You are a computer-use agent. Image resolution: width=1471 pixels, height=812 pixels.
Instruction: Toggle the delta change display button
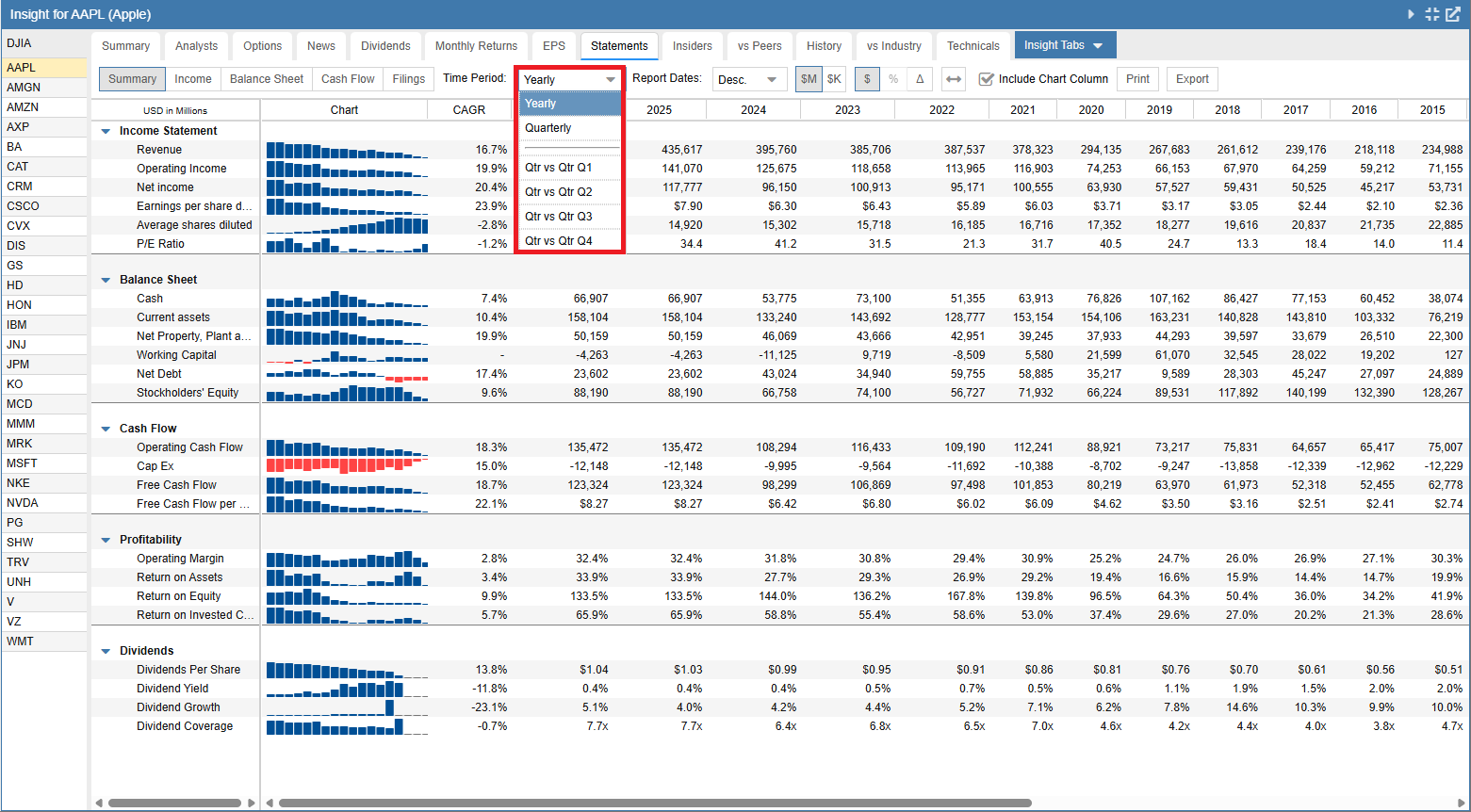[920, 79]
